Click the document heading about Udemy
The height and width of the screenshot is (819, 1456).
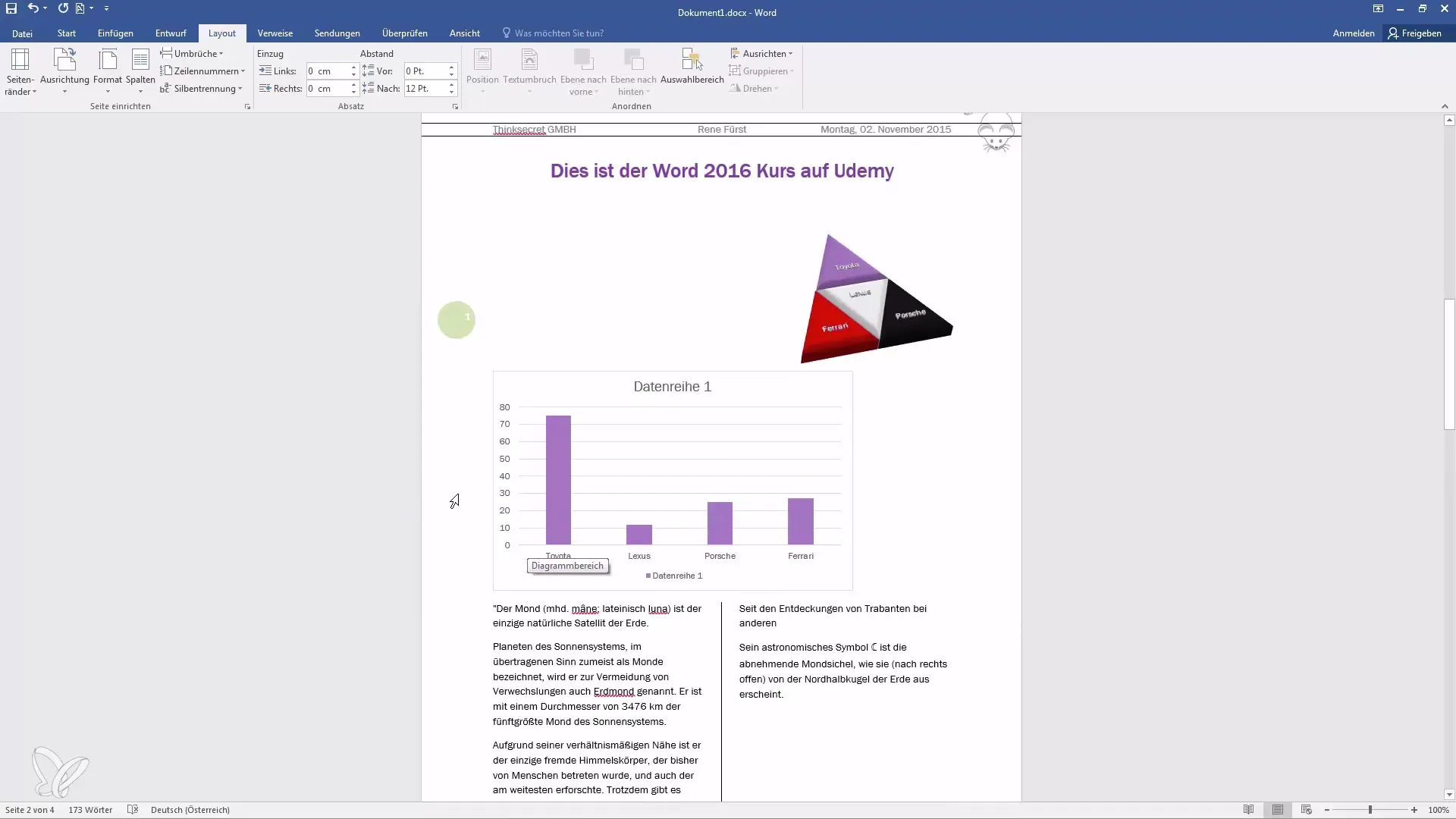click(x=722, y=171)
